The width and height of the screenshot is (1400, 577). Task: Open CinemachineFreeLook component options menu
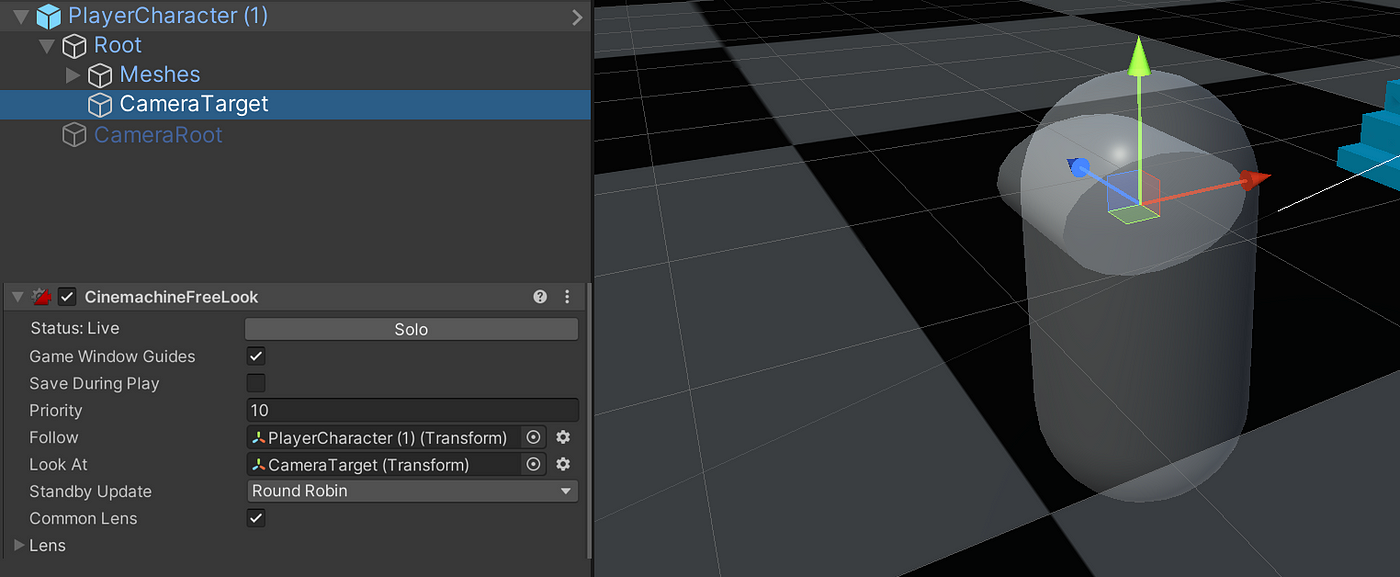[x=567, y=297]
